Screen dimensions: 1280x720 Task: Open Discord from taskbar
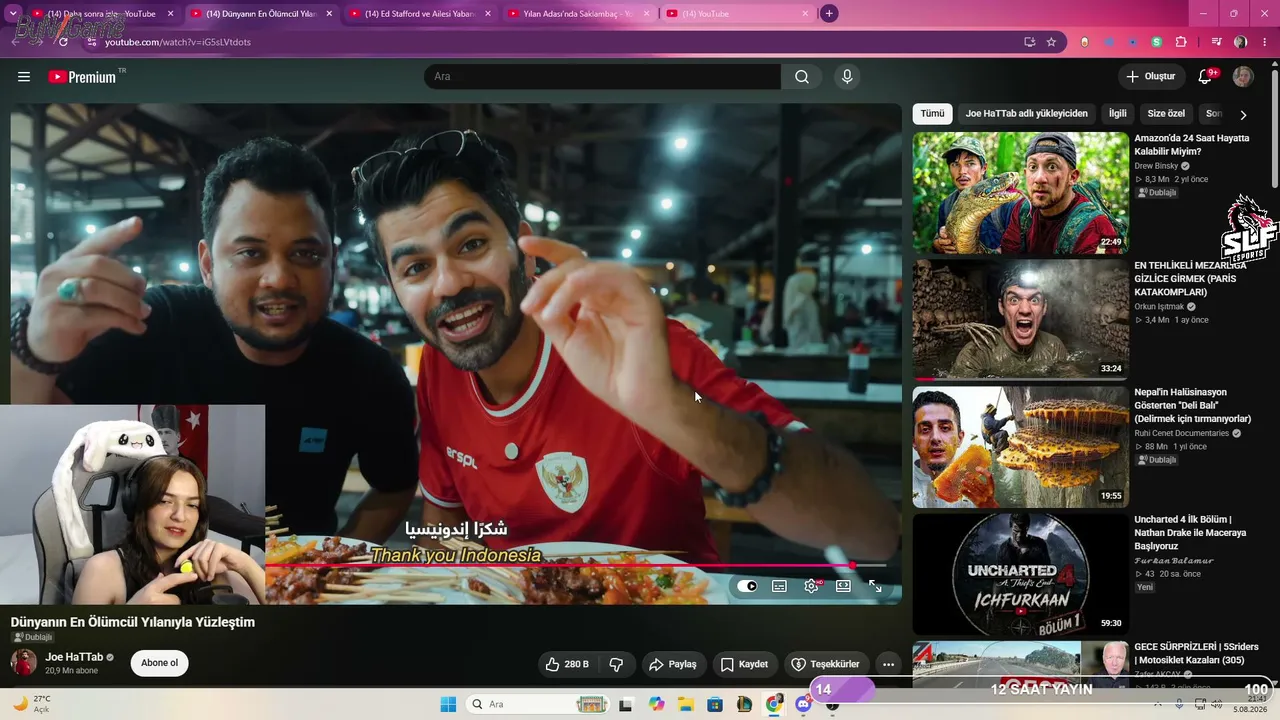pyautogui.click(x=803, y=704)
